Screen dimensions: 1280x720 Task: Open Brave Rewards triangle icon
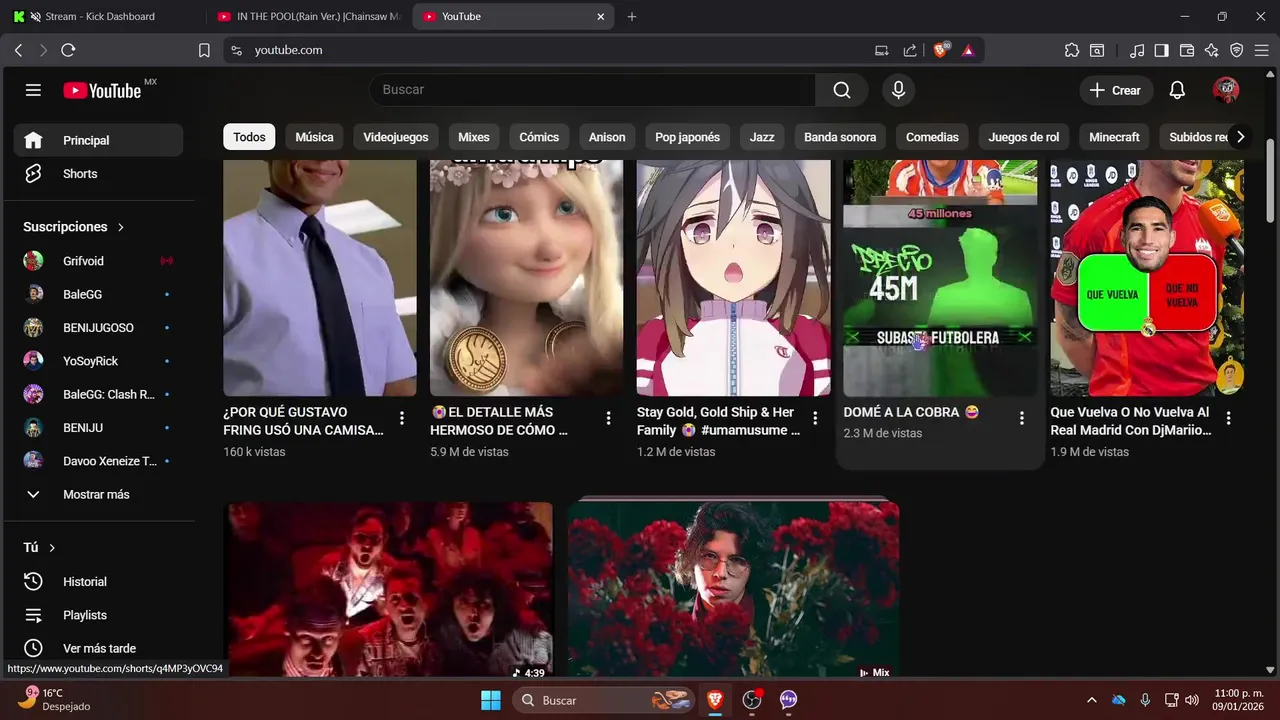[x=968, y=50]
